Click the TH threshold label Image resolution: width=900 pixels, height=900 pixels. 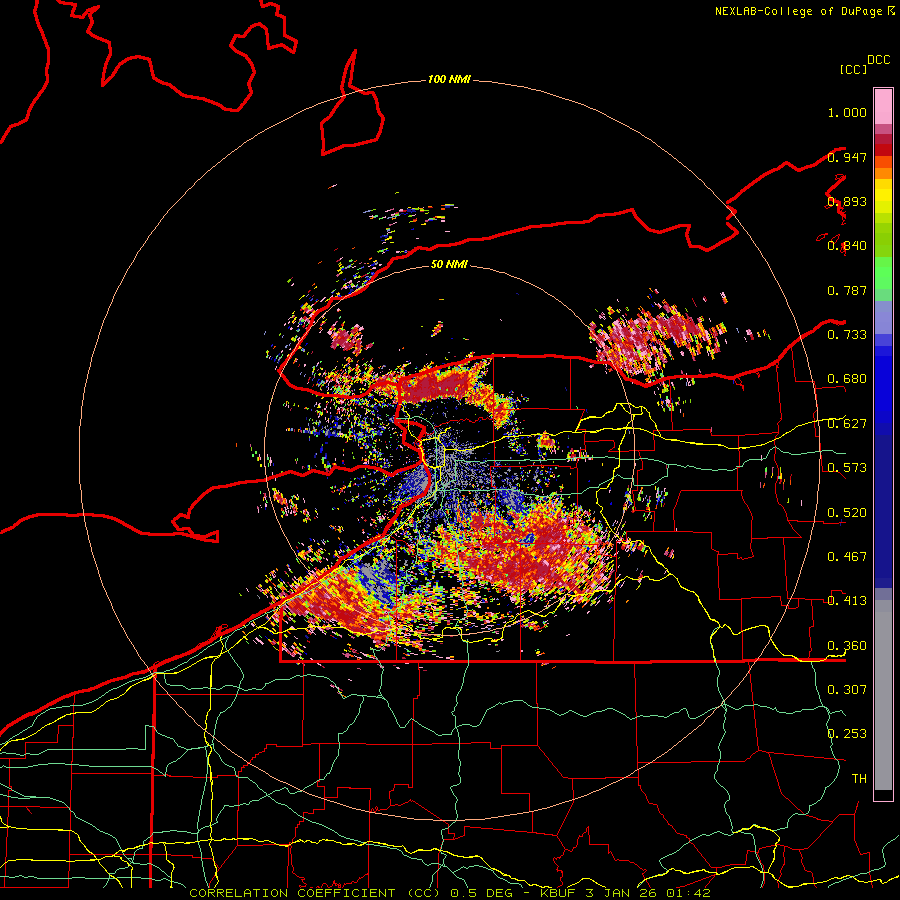[859, 779]
